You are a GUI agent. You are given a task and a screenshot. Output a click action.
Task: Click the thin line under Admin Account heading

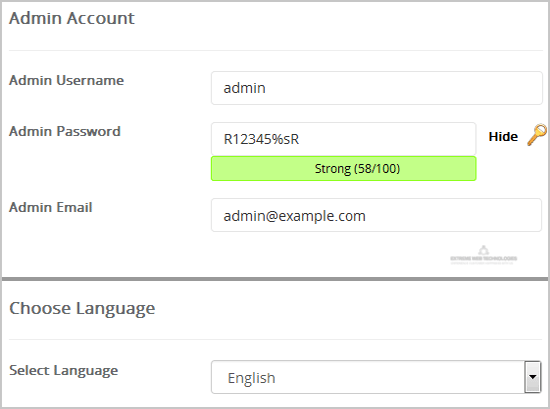276,51
